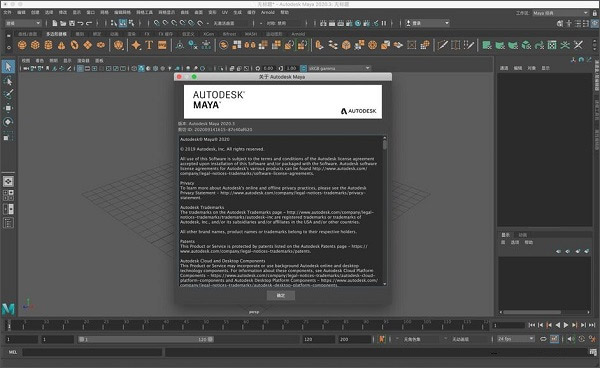Image resolution: width=600 pixels, height=368 pixels.
Task: Create a polygon disc from the shelf
Action: [101, 45]
